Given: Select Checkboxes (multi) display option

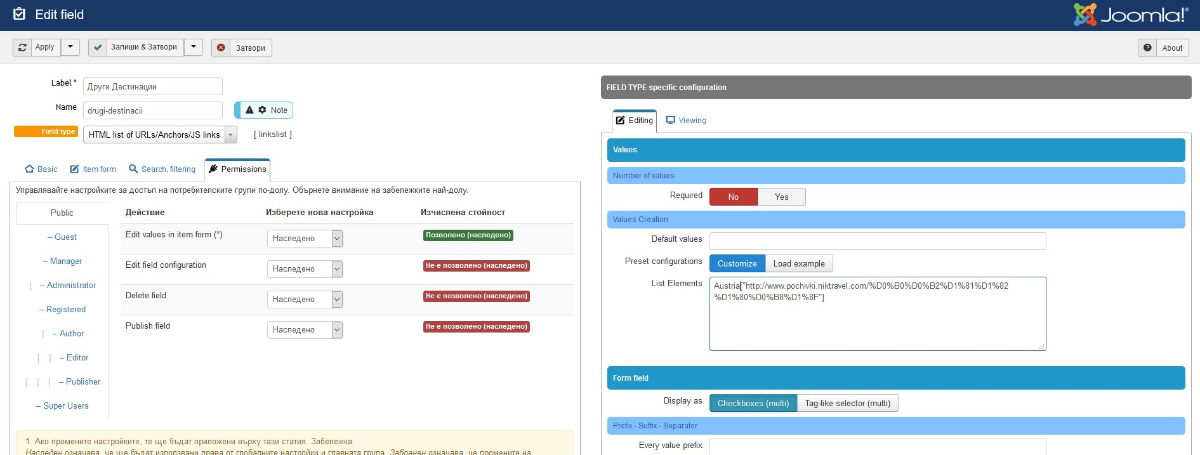Looking at the screenshot, I should point(753,403).
